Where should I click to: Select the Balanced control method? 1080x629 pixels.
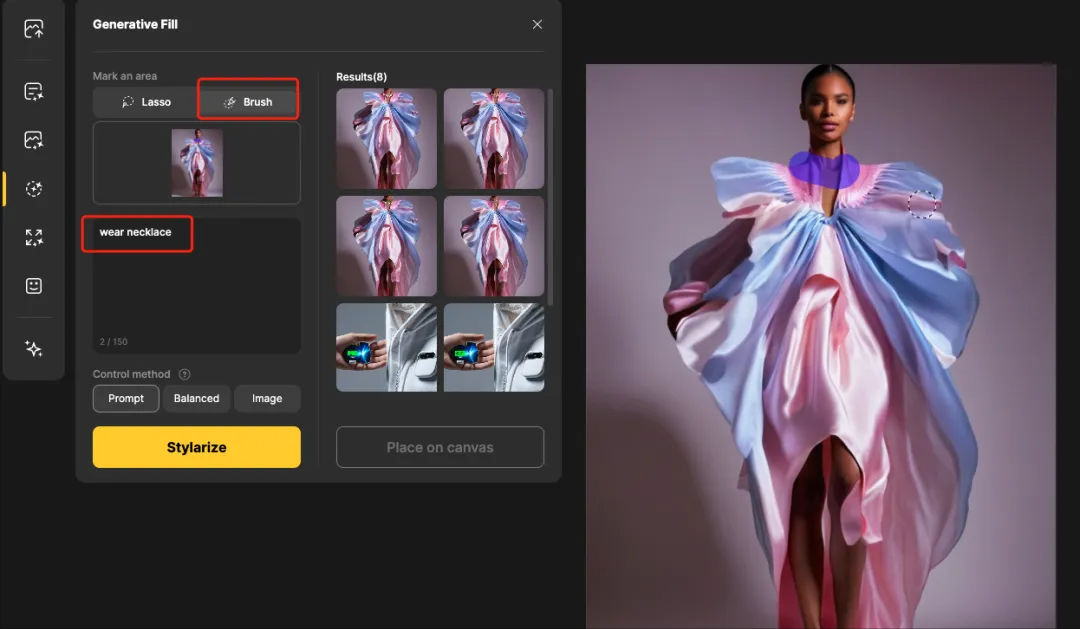pos(196,398)
